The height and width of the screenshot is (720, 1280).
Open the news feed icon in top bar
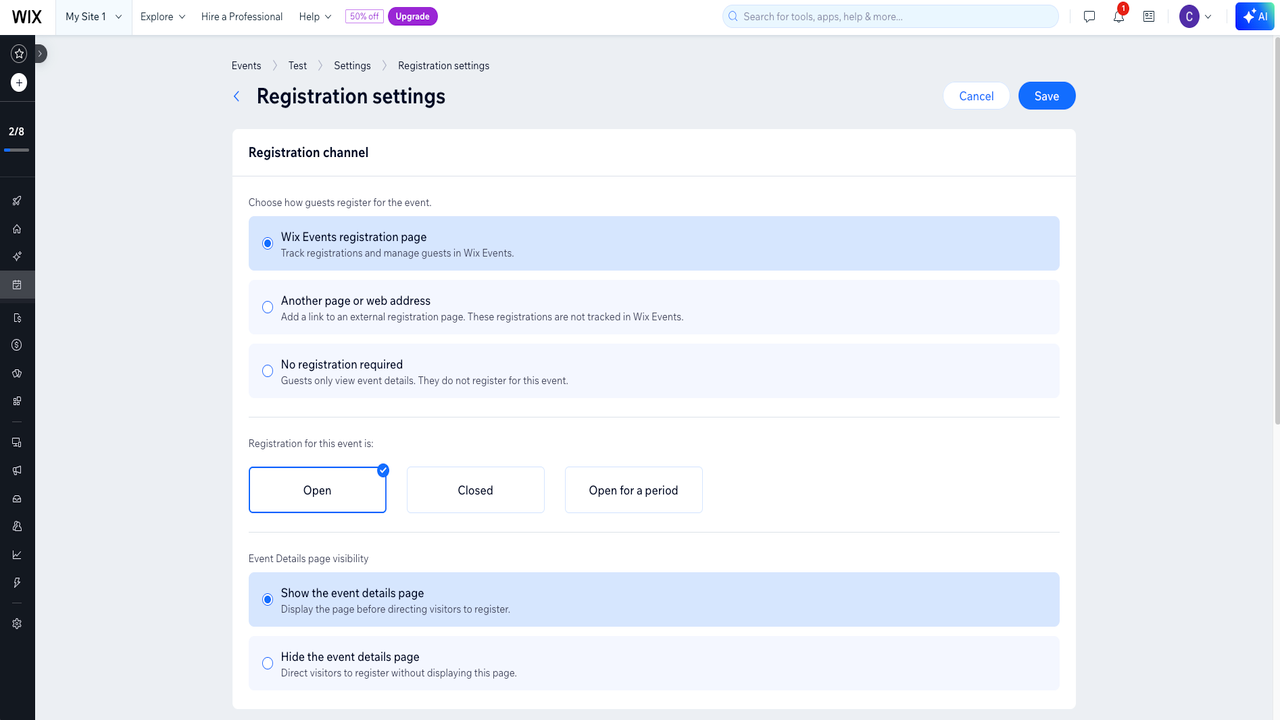pyautogui.click(x=1149, y=17)
